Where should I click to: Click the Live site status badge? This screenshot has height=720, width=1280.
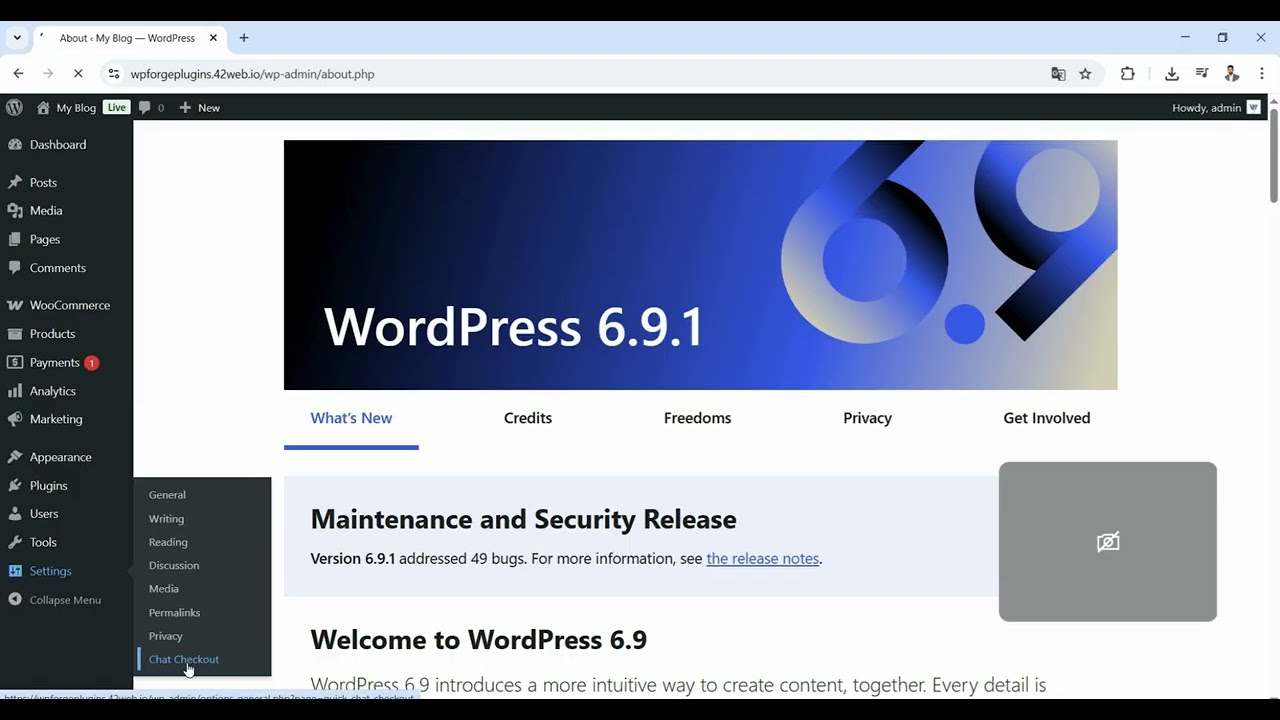pos(117,107)
